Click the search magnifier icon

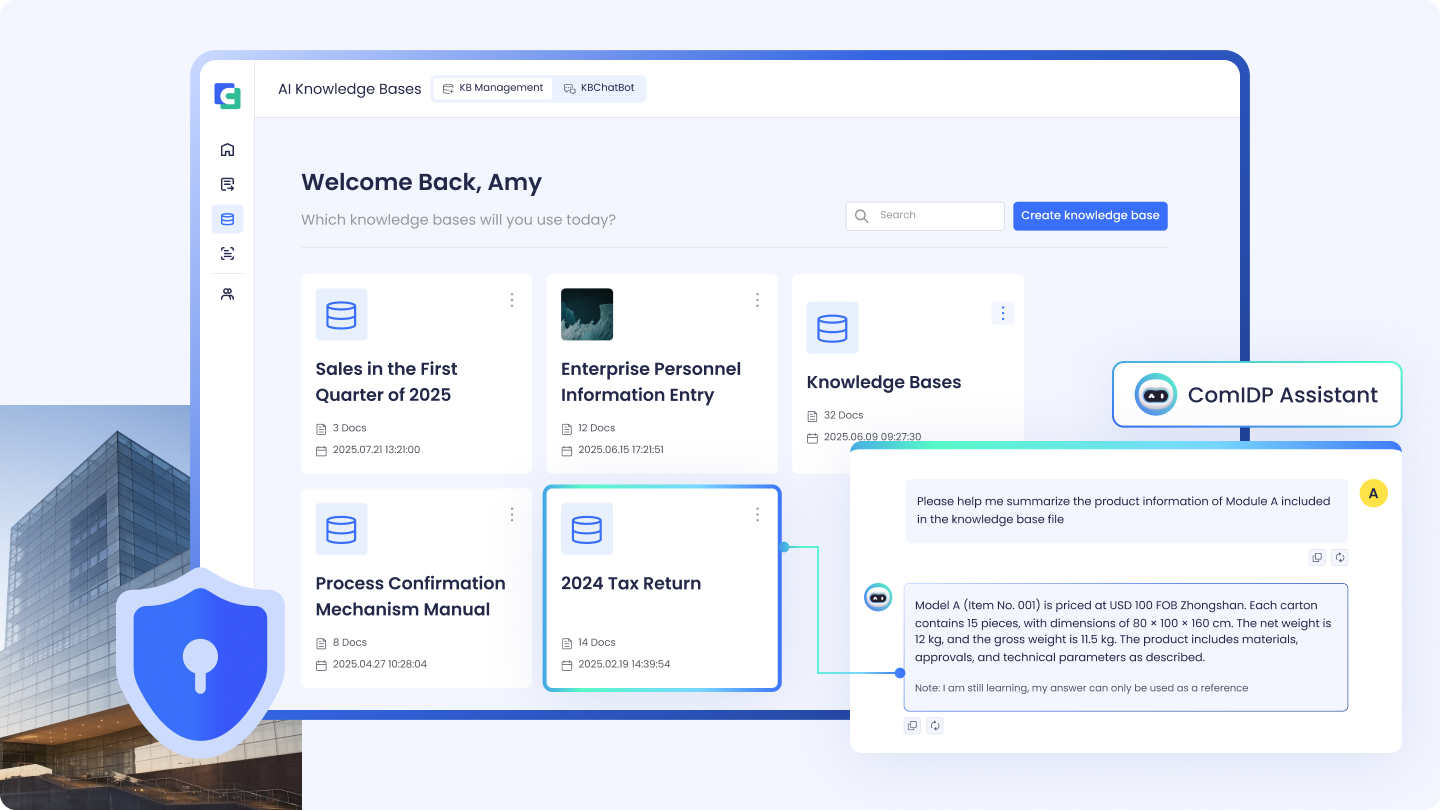[x=861, y=216]
